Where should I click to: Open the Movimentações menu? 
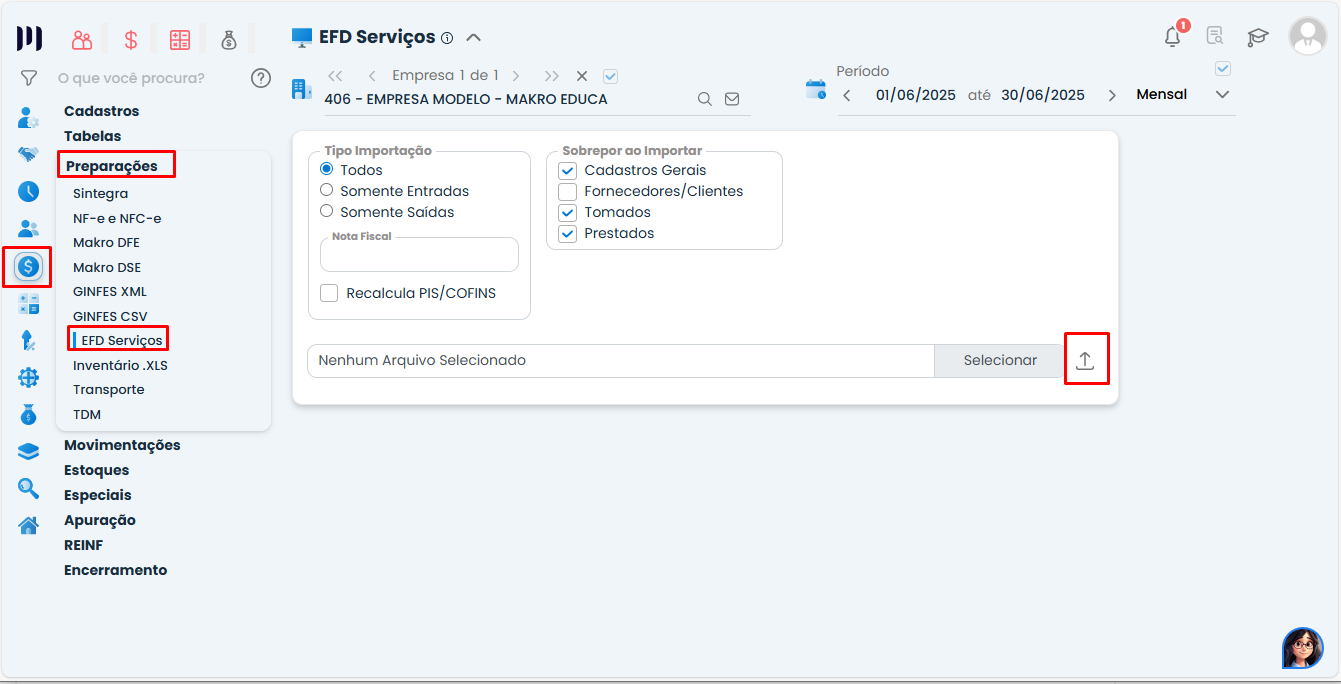pos(122,445)
